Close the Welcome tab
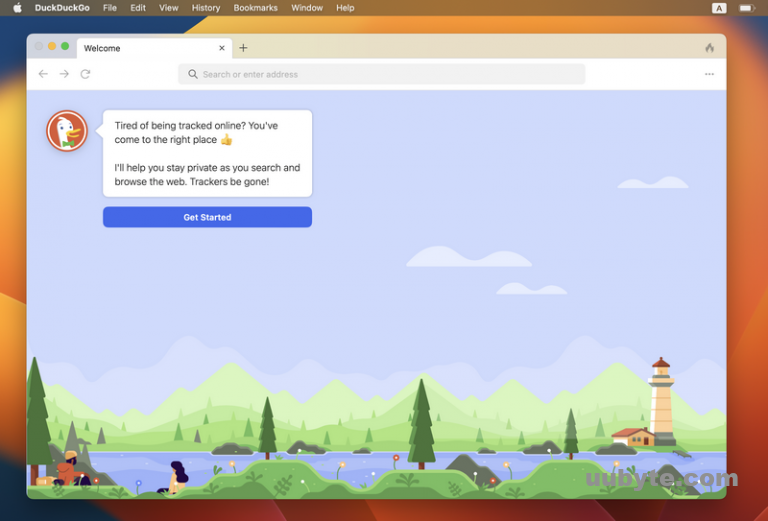768x521 pixels. (x=222, y=48)
